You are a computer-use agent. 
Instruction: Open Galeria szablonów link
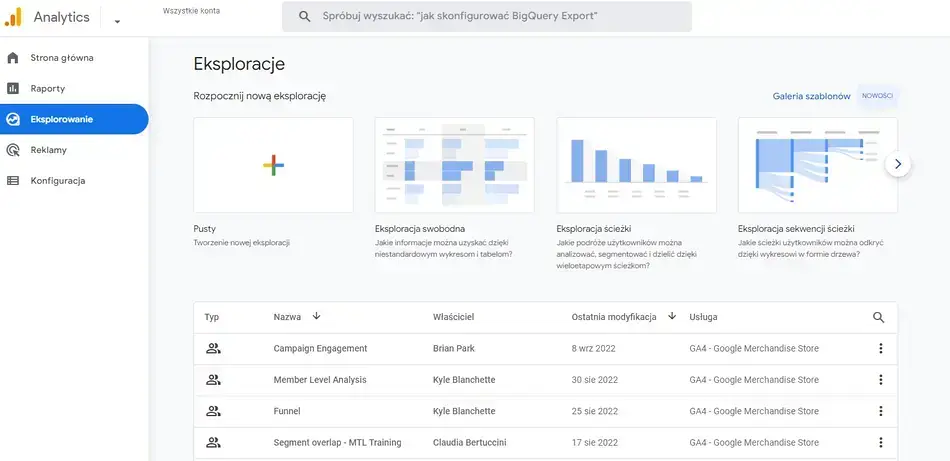(811, 96)
